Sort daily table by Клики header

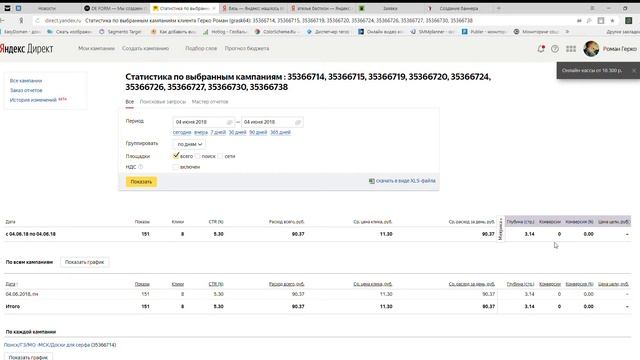coord(178,284)
